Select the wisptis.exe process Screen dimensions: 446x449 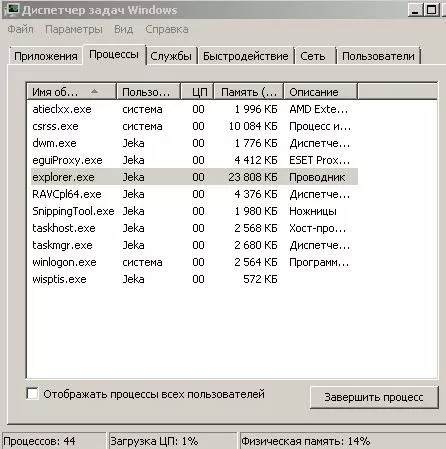click(x=194, y=279)
